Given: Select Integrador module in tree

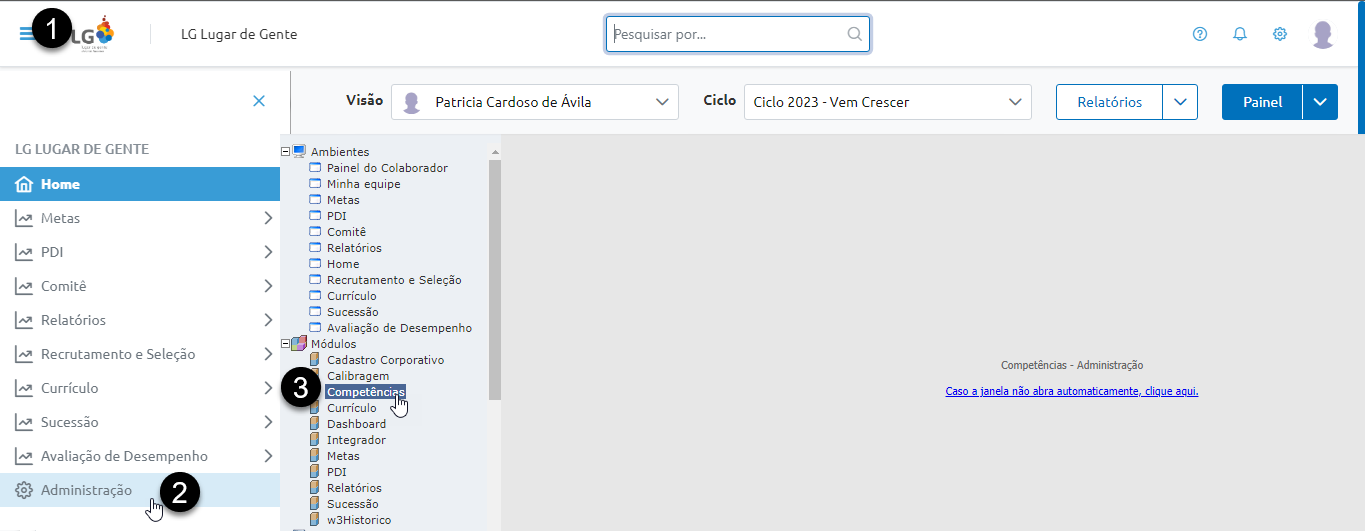Looking at the screenshot, I should (x=356, y=440).
